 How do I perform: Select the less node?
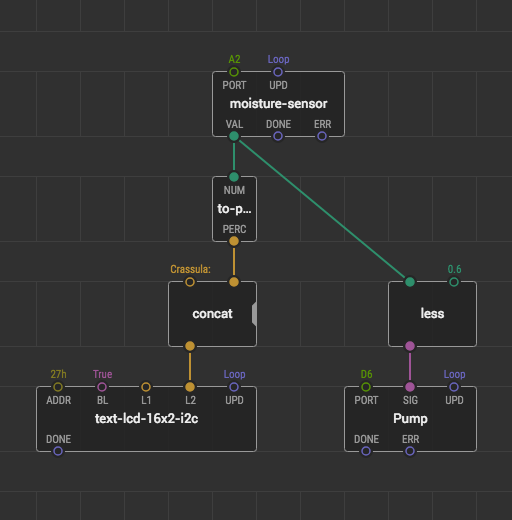click(x=432, y=314)
